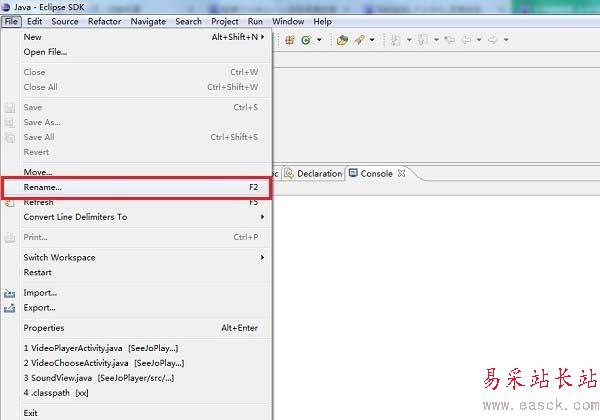600x420 pixels.
Task: Click the Search flashlight toolbar icon
Action: pyautogui.click(x=359, y=40)
